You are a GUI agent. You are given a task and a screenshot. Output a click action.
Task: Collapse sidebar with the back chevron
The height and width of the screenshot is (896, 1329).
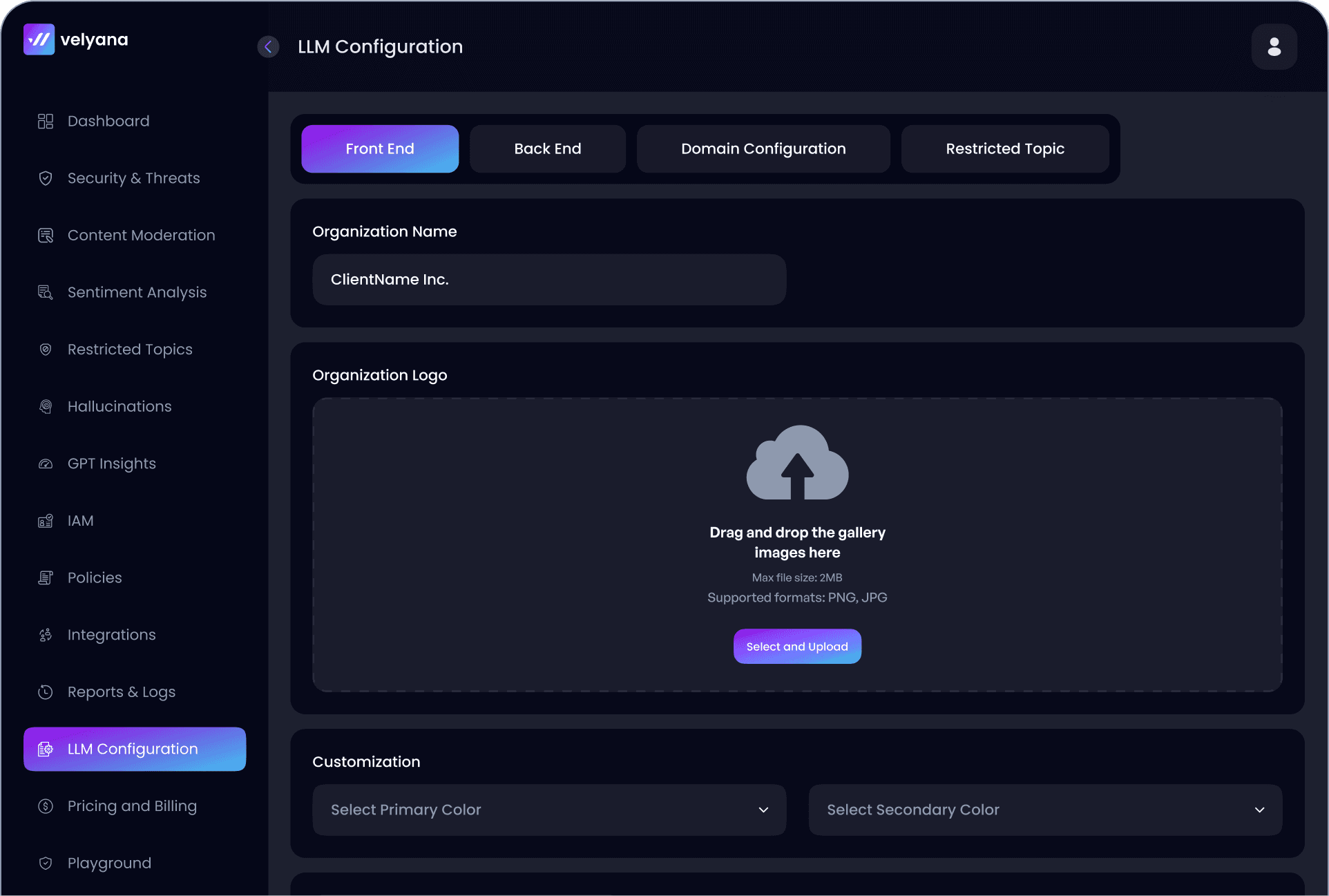[x=268, y=46]
